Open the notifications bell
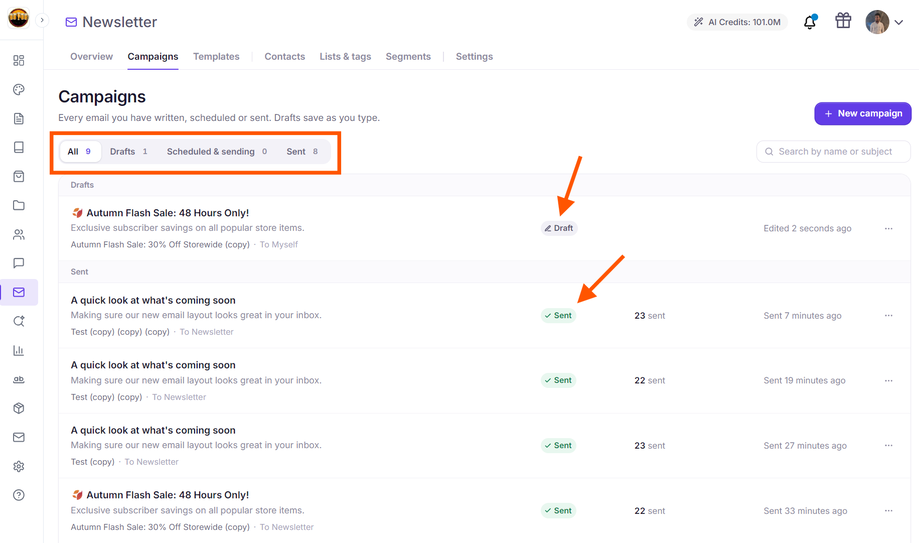The height and width of the screenshot is (543, 919). pyautogui.click(x=810, y=22)
